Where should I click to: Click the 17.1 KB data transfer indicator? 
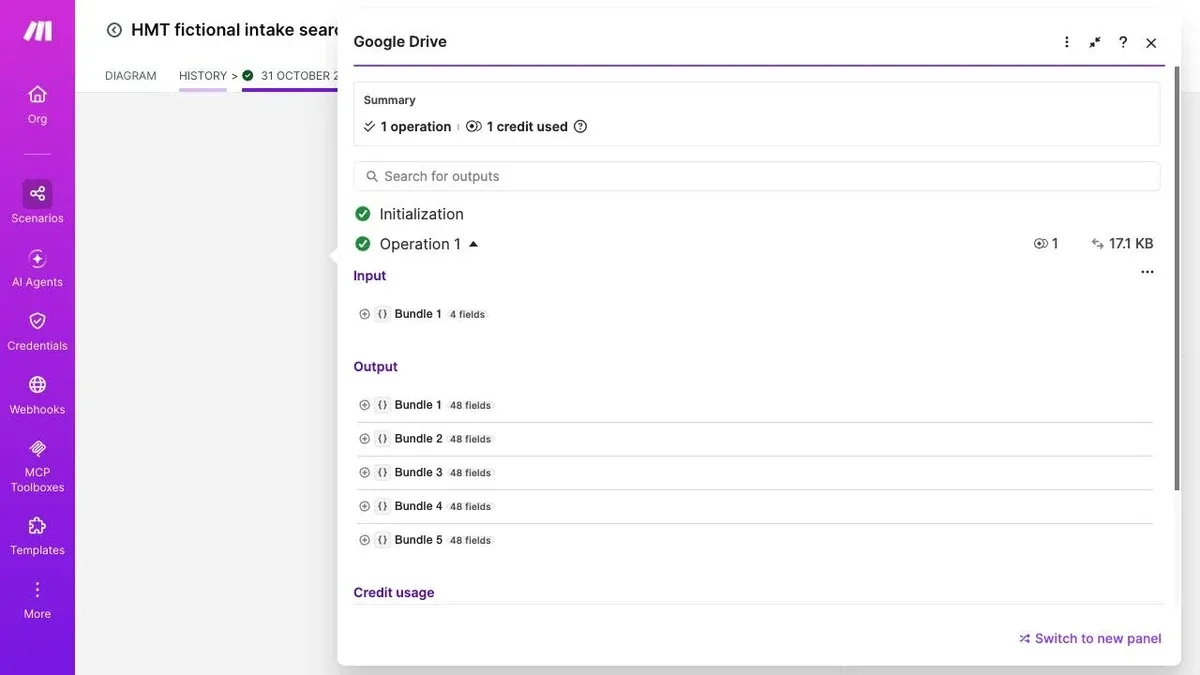tap(1122, 244)
